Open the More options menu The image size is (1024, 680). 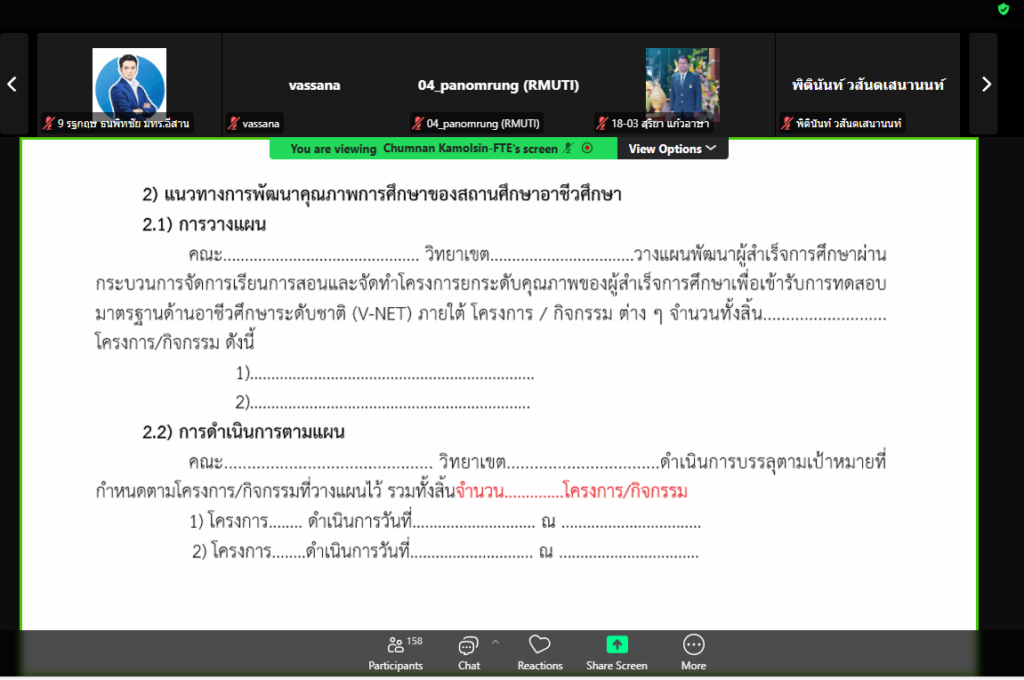click(x=693, y=651)
